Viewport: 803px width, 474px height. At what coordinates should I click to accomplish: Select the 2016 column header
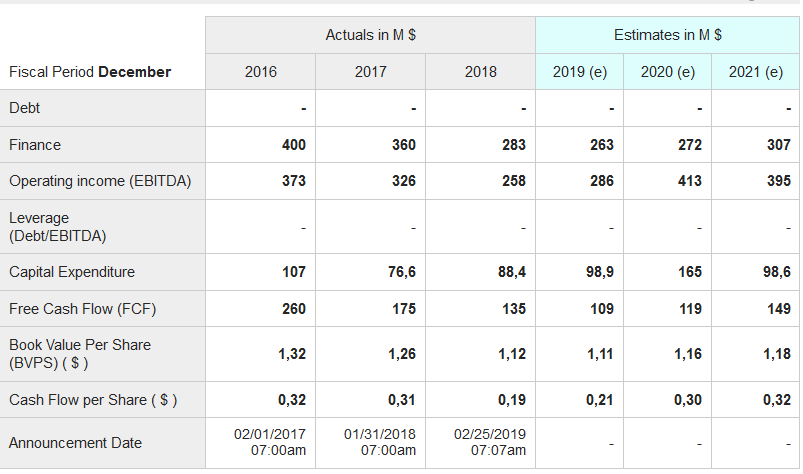point(261,72)
